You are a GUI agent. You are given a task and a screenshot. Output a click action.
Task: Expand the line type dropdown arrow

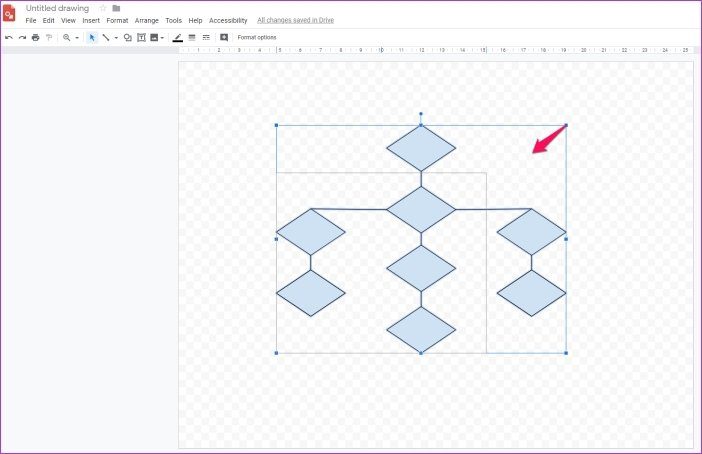pyautogui.click(x=116, y=38)
